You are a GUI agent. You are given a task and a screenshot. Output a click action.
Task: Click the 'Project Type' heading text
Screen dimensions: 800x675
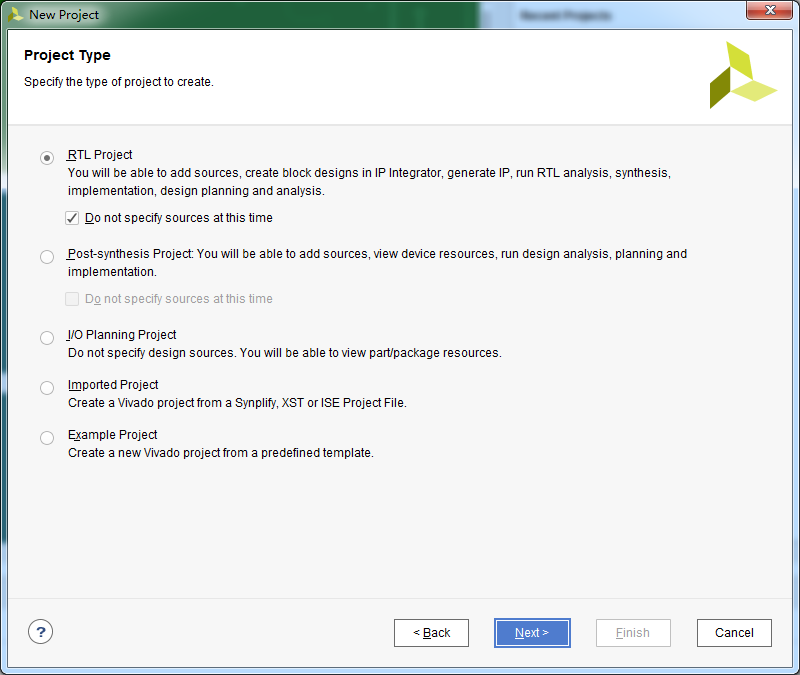[x=67, y=55]
